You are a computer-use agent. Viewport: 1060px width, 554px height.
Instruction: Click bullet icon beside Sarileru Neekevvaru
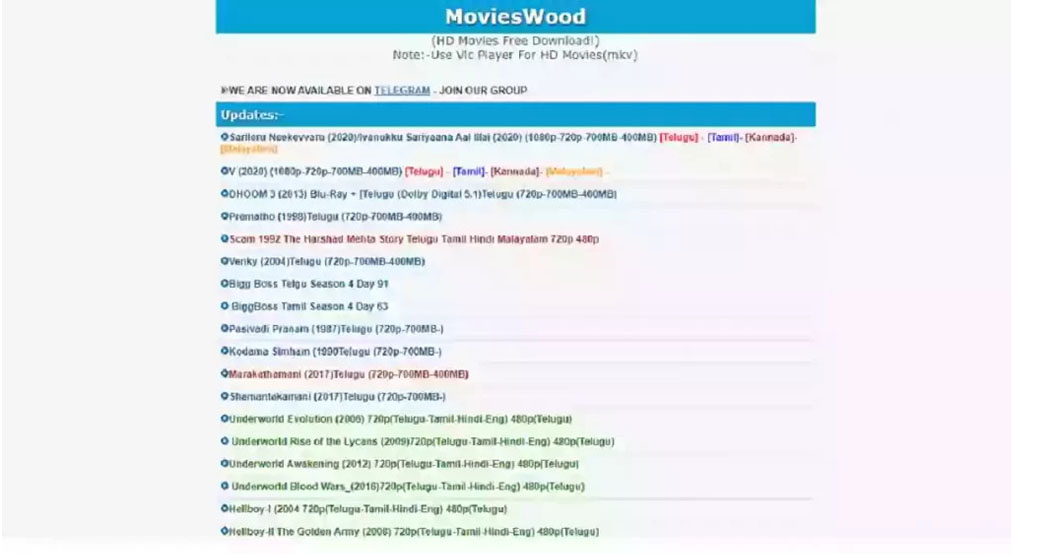224,136
